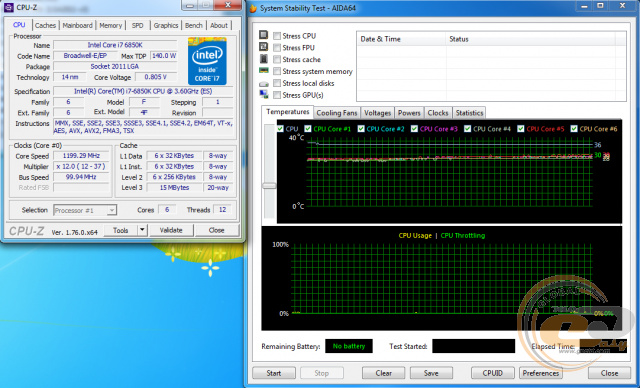Click the Multiplier value x 12.0 (12 - 37)
640x388 pixels.
point(81,166)
